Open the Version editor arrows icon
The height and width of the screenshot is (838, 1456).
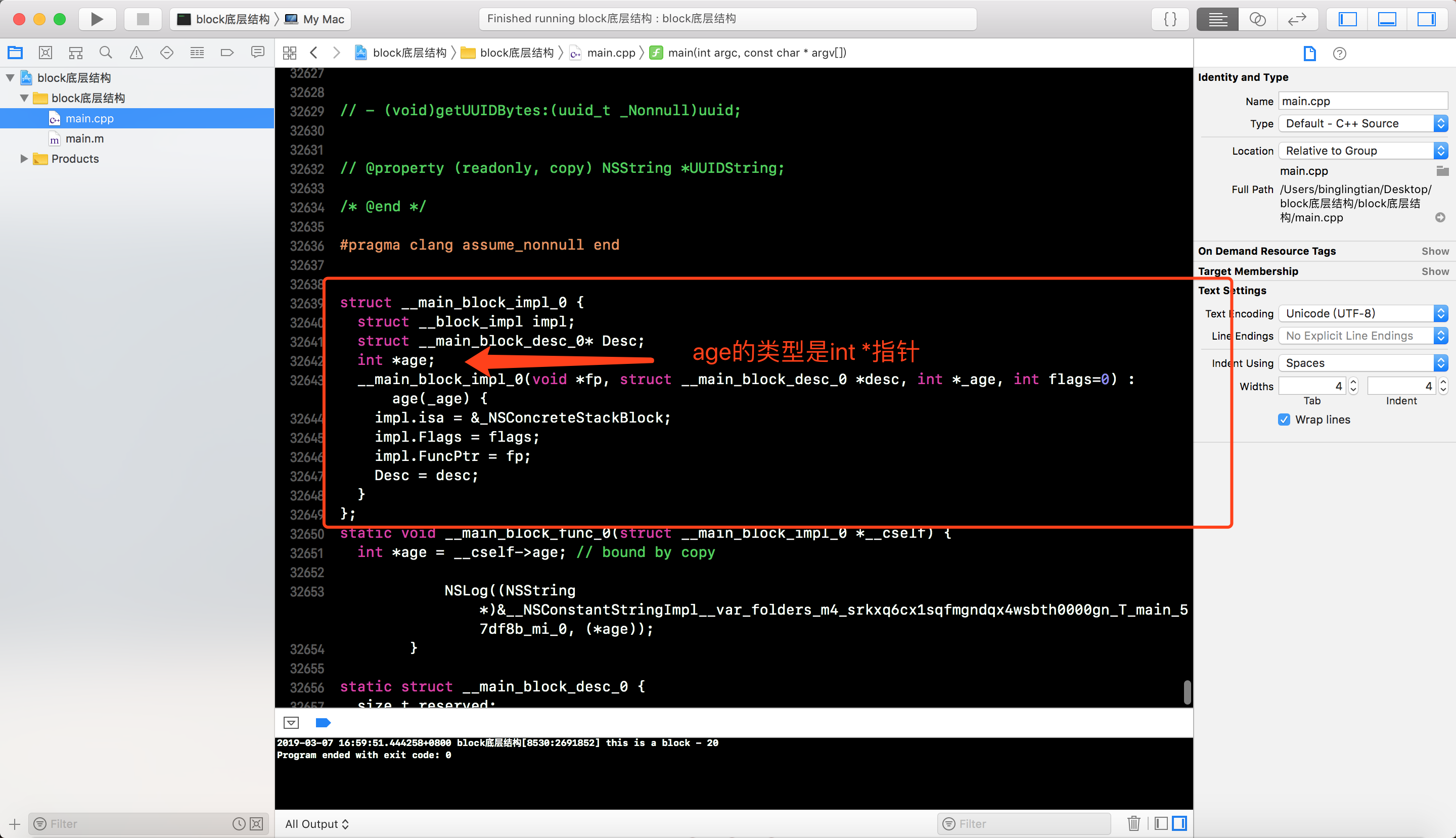pos(1297,19)
